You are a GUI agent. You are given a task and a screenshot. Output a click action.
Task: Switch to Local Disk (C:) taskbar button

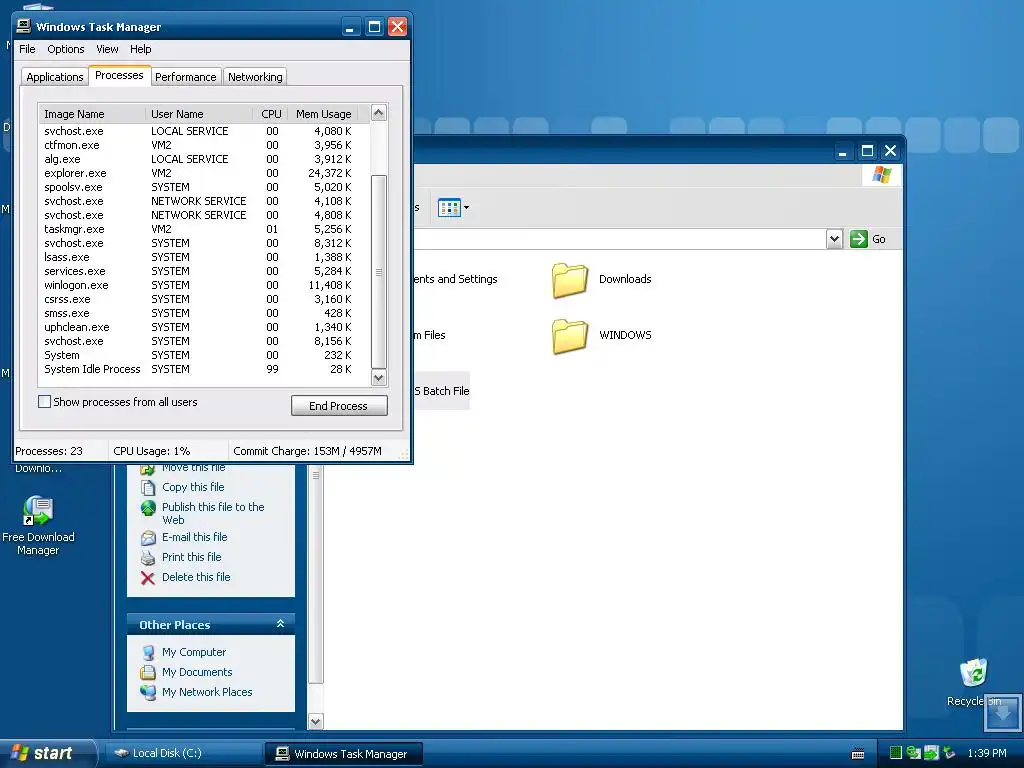coord(183,753)
